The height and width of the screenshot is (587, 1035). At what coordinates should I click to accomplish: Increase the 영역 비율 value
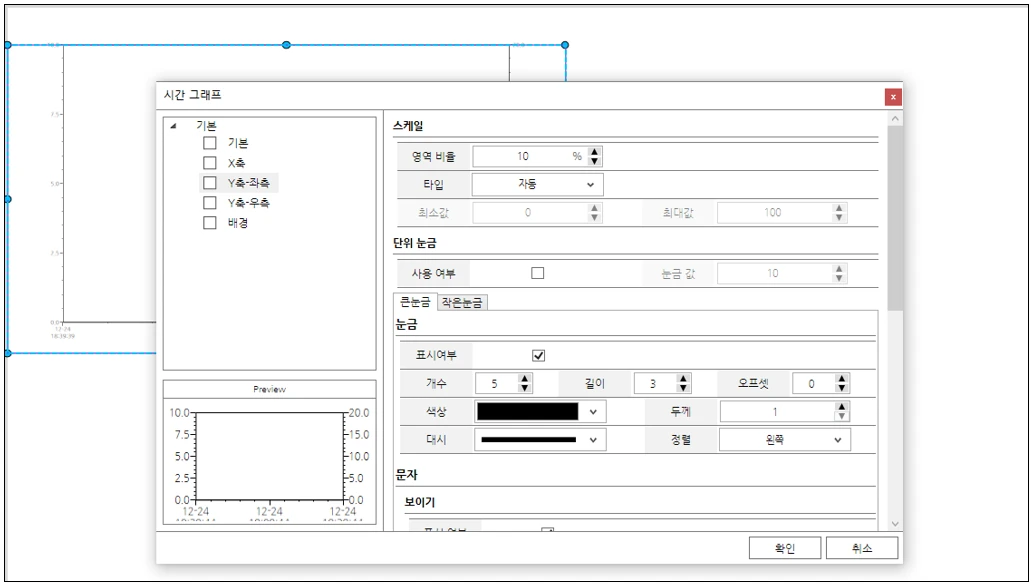(595, 151)
